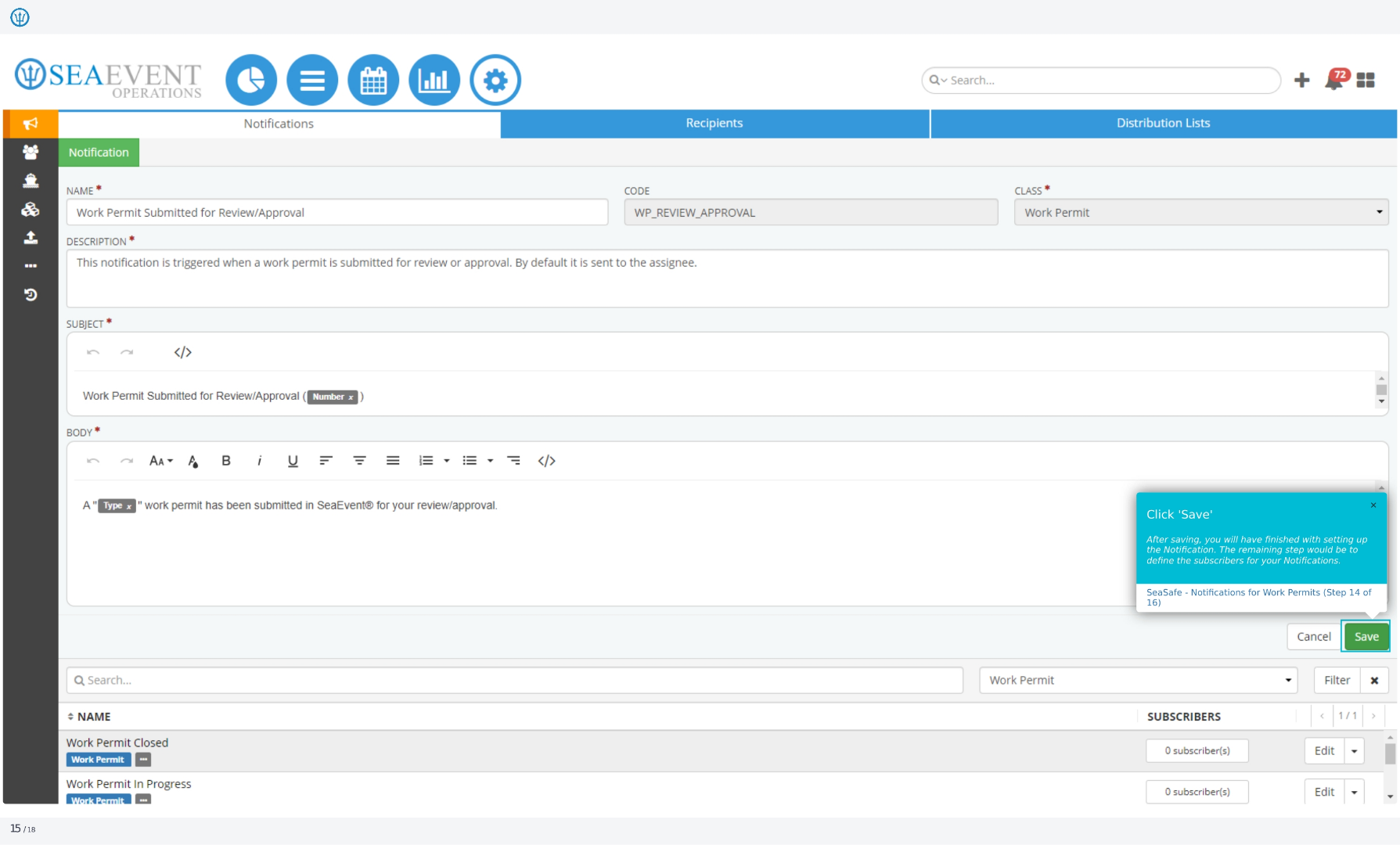This screenshot has height=845, width=1400.
Task: Select the megaphone notifications sidebar icon
Action: point(31,124)
